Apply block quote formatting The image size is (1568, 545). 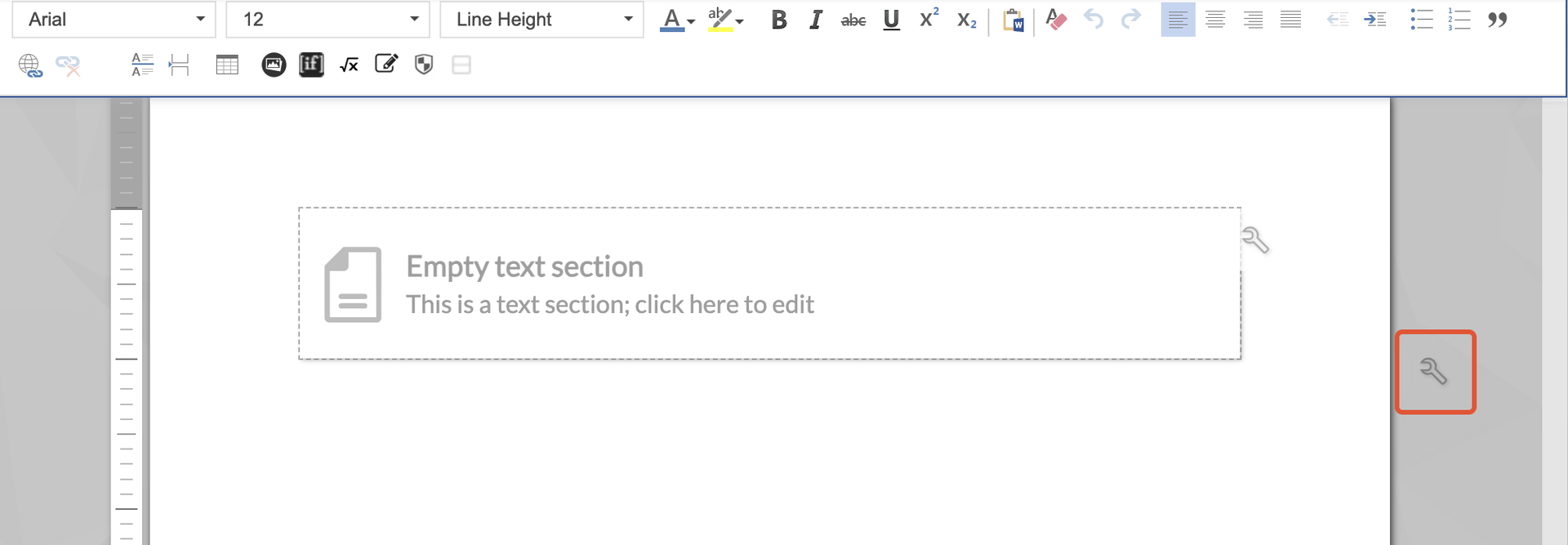1497,20
